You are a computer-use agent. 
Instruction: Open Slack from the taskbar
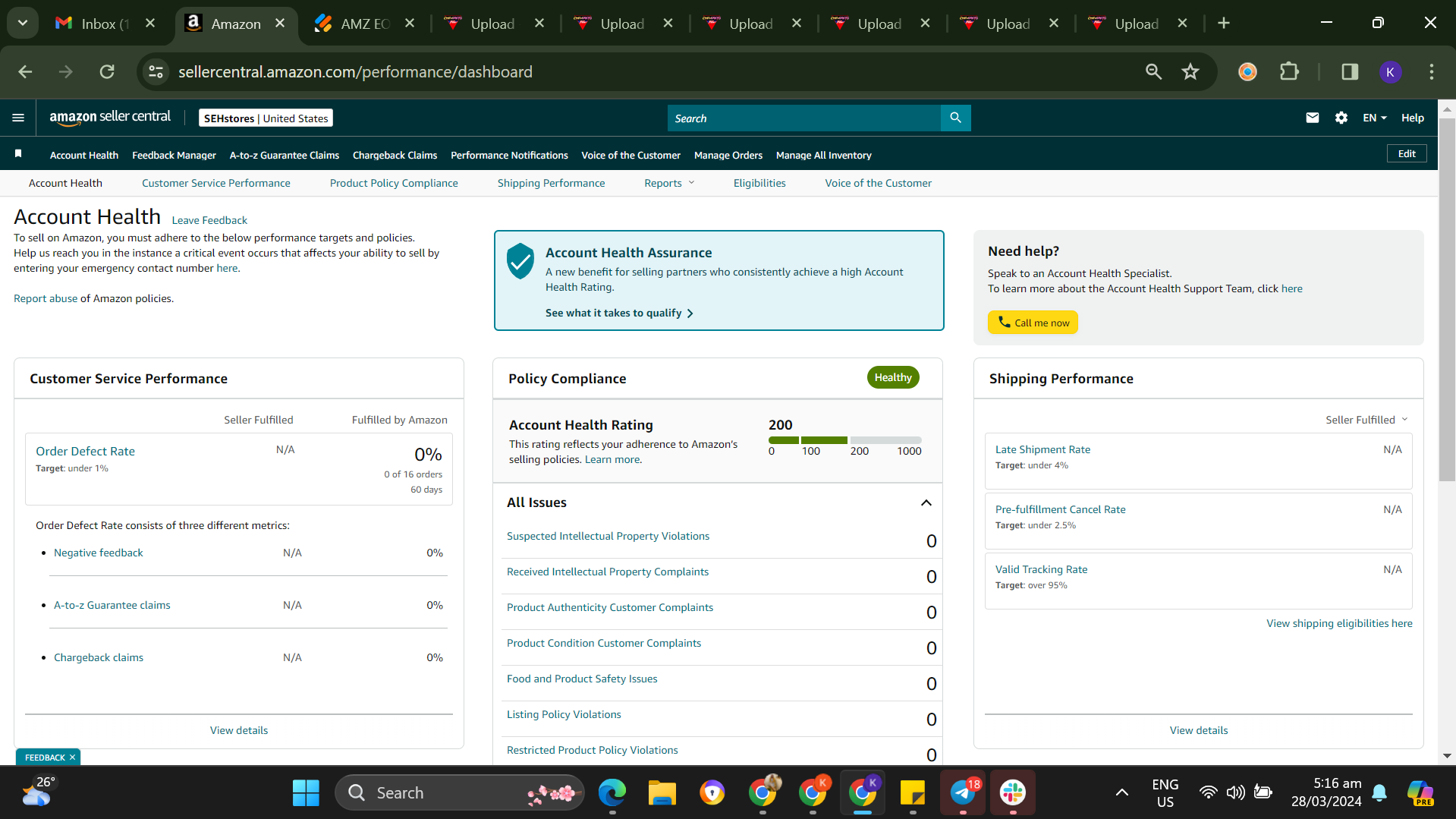[x=1013, y=793]
